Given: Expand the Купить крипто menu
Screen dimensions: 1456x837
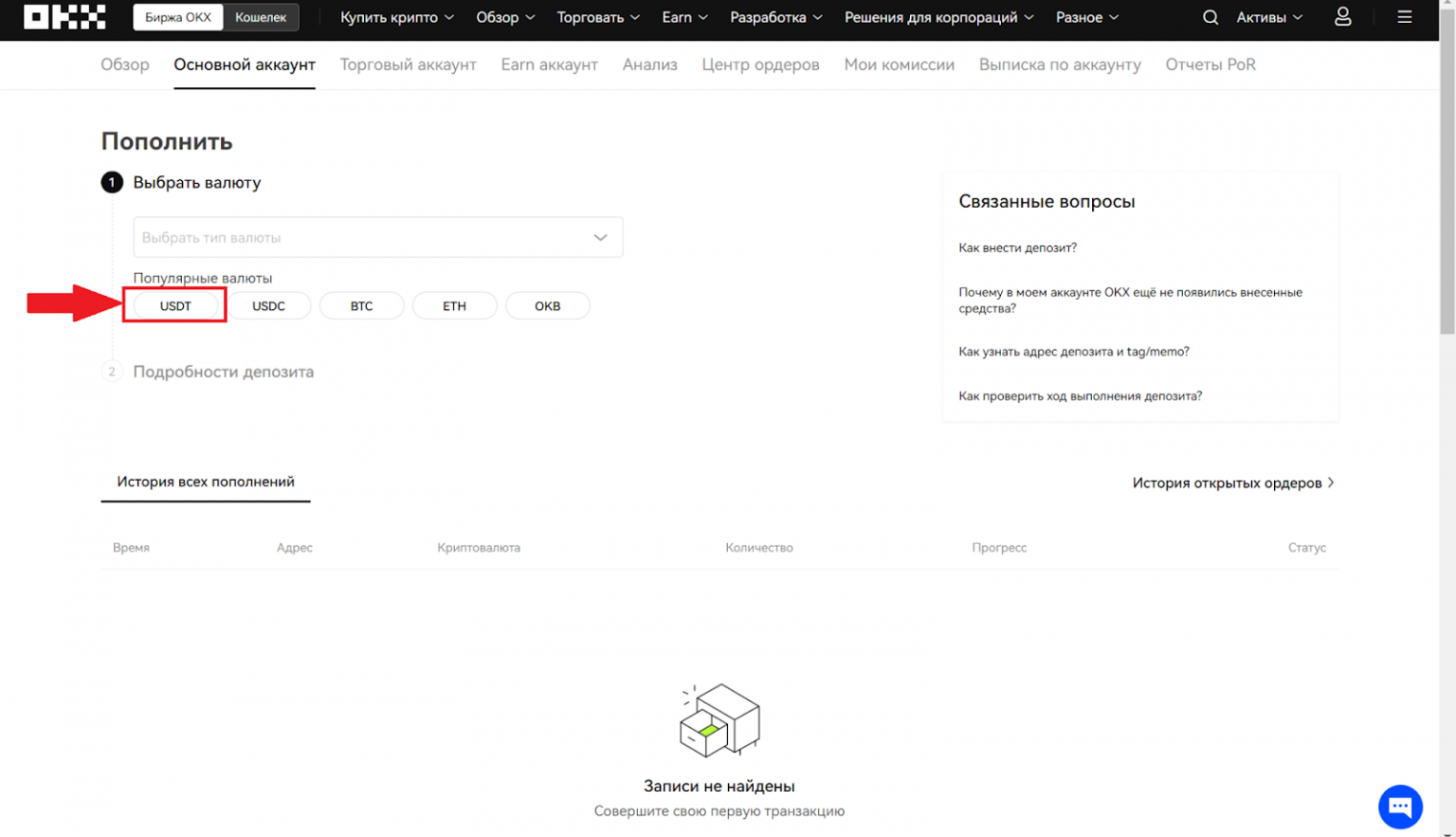Looking at the screenshot, I should pyautogui.click(x=396, y=17).
